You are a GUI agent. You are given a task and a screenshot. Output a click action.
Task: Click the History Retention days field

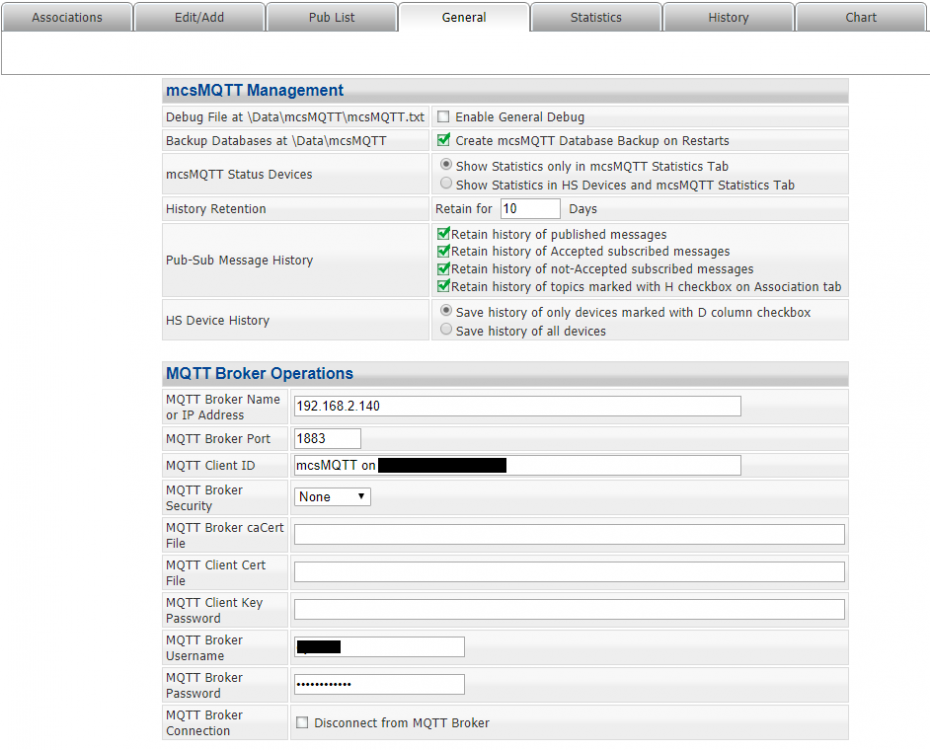[x=530, y=209]
